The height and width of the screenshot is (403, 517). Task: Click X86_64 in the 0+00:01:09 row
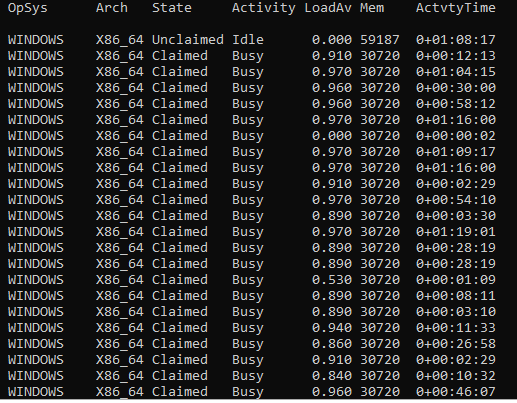tap(120, 280)
